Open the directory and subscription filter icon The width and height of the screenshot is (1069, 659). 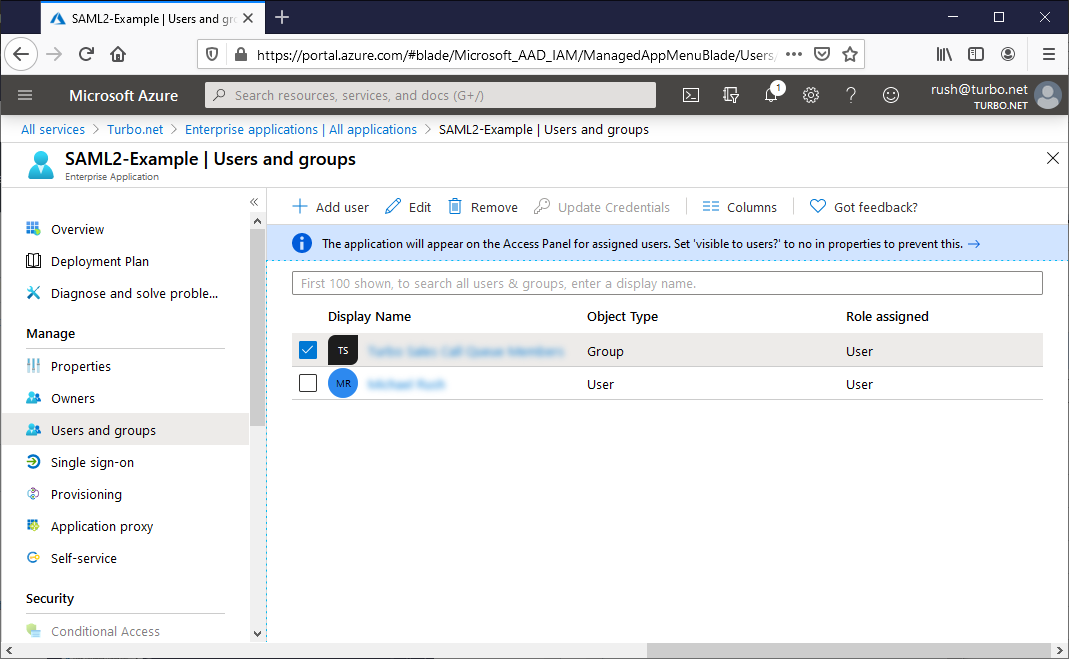coord(731,95)
